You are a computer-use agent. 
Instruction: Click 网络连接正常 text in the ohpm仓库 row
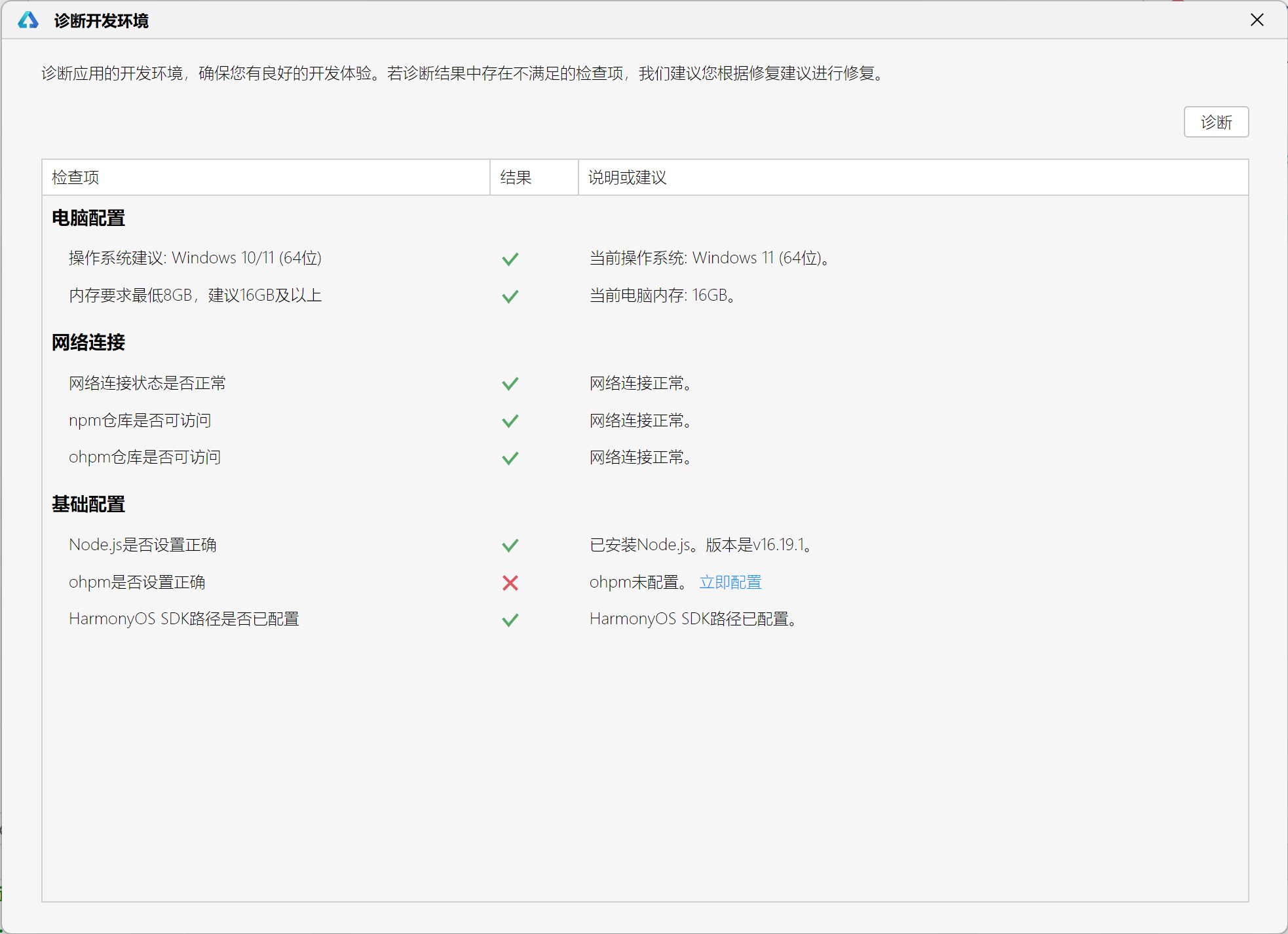click(641, 457)
